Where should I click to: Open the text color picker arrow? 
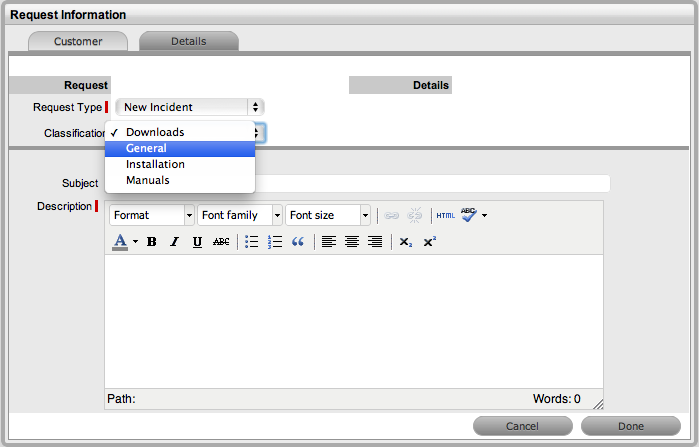136,242
